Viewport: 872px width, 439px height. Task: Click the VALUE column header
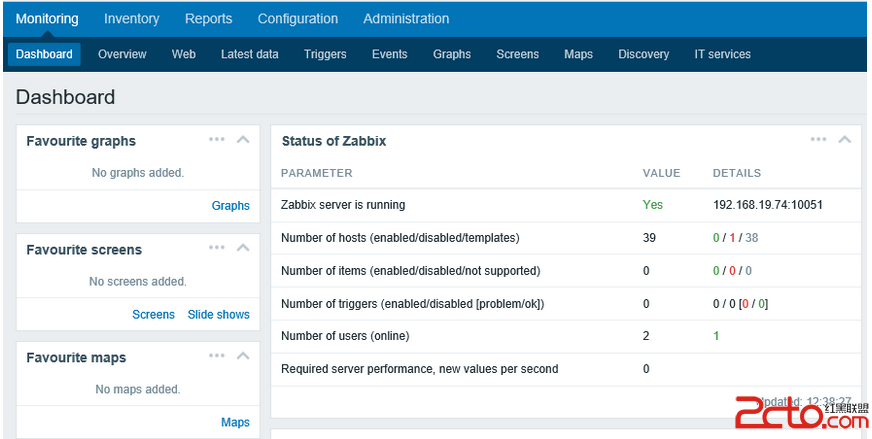point(661,173)
